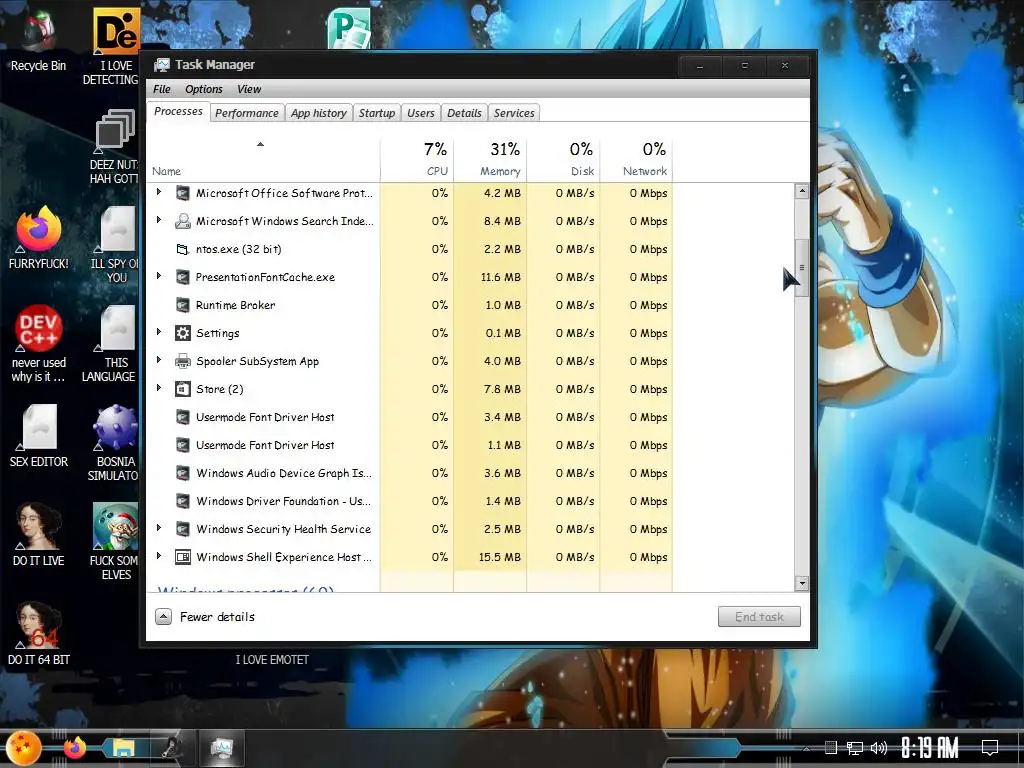Select Windows Audio Device Graph Isolation row
Screen dimensions: 1024x768
(x=410, y=473)
